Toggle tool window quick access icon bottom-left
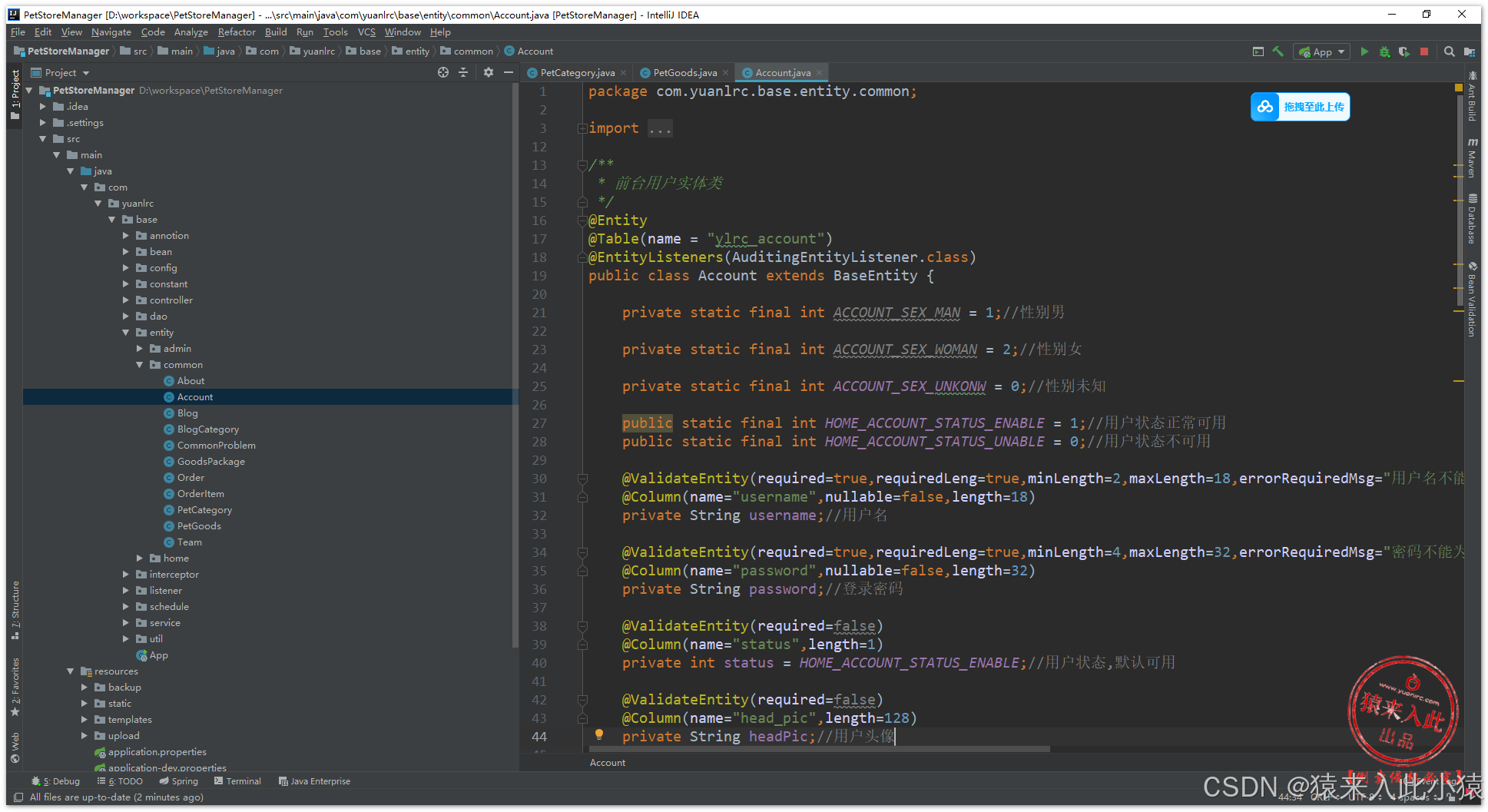Viewport: 1488px width, 812px height. point(18,797)
